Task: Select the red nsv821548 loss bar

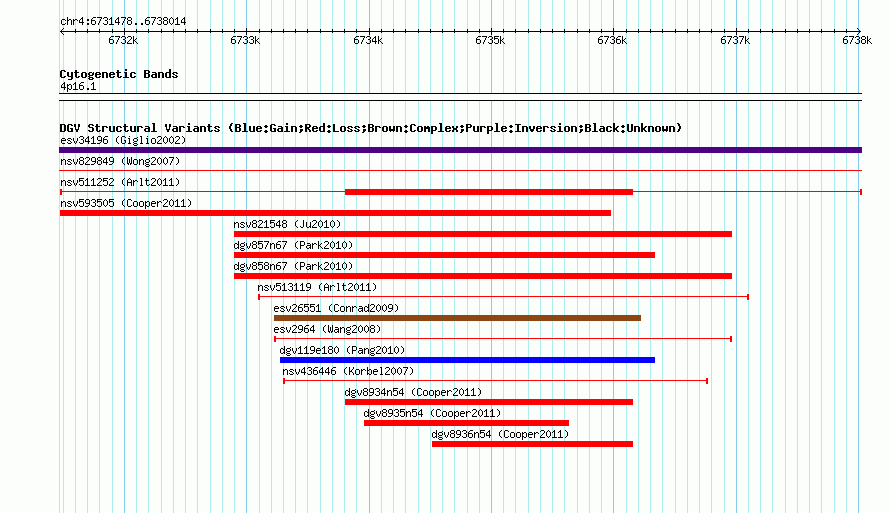Action: click(483, 234)
